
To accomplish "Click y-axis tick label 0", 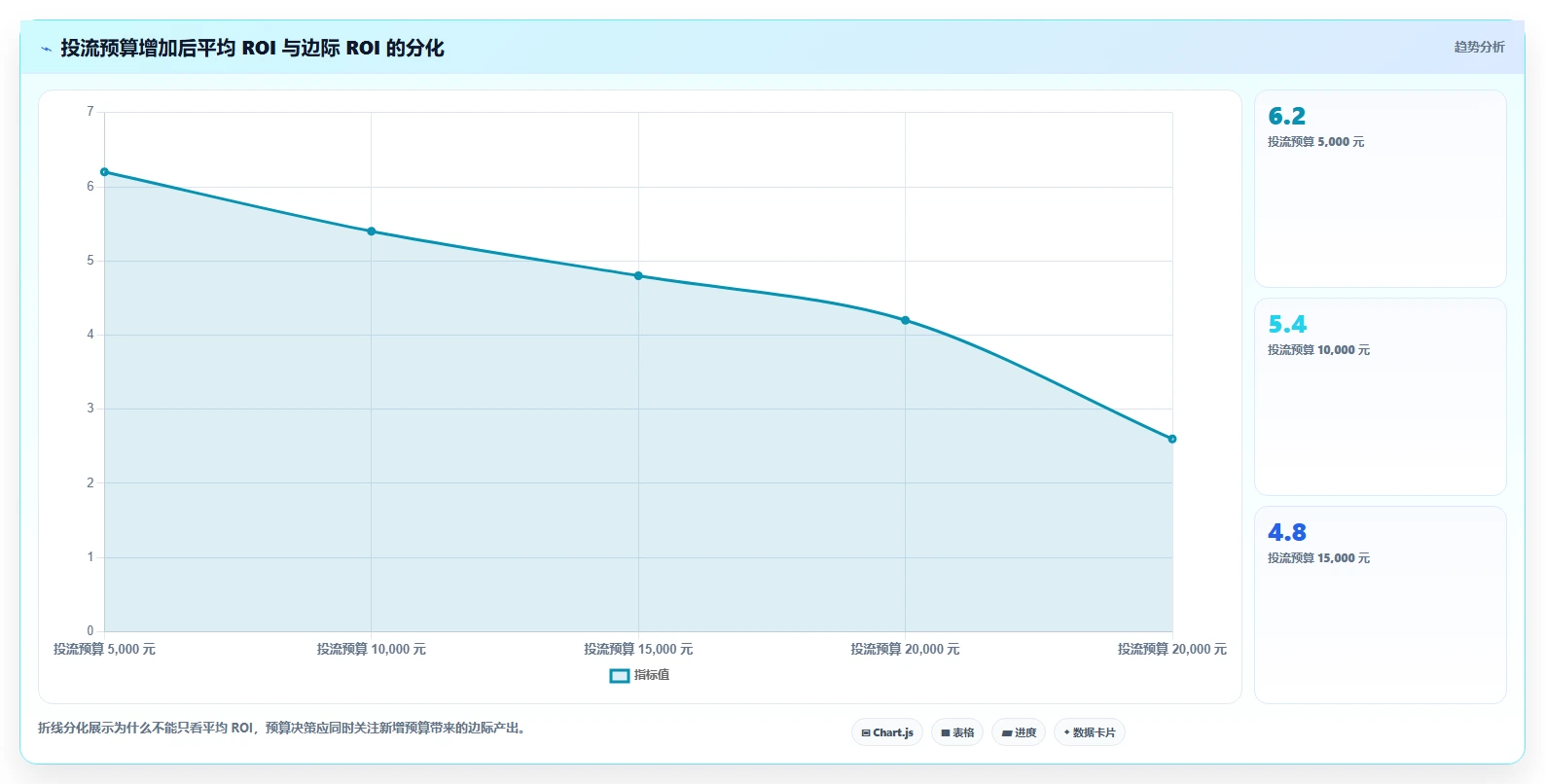I will click(90, 631).
